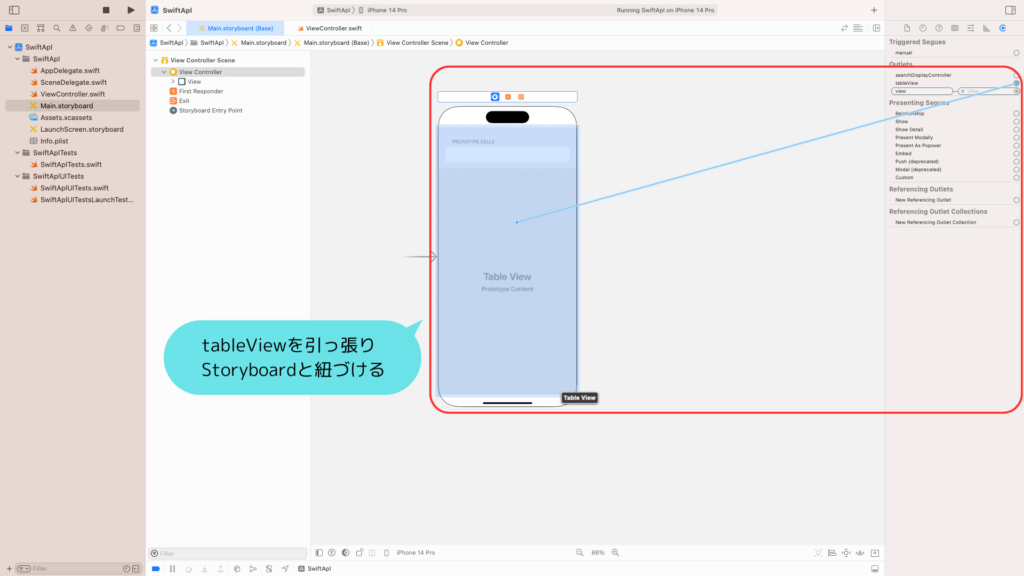
Task: Open LaunchScreen.storyboard in navigator
Action: [82, 129]
